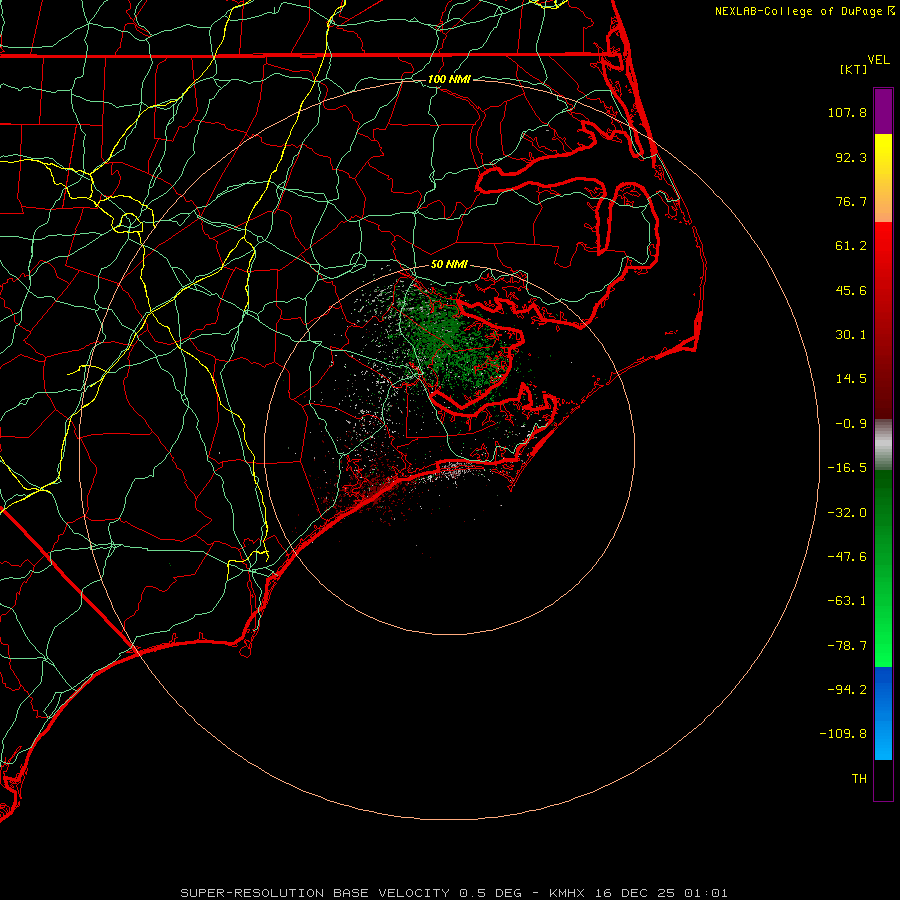The image size is (900, 900).
Task: Click the 50 NMI range ring label
Action: click(449, 264)
